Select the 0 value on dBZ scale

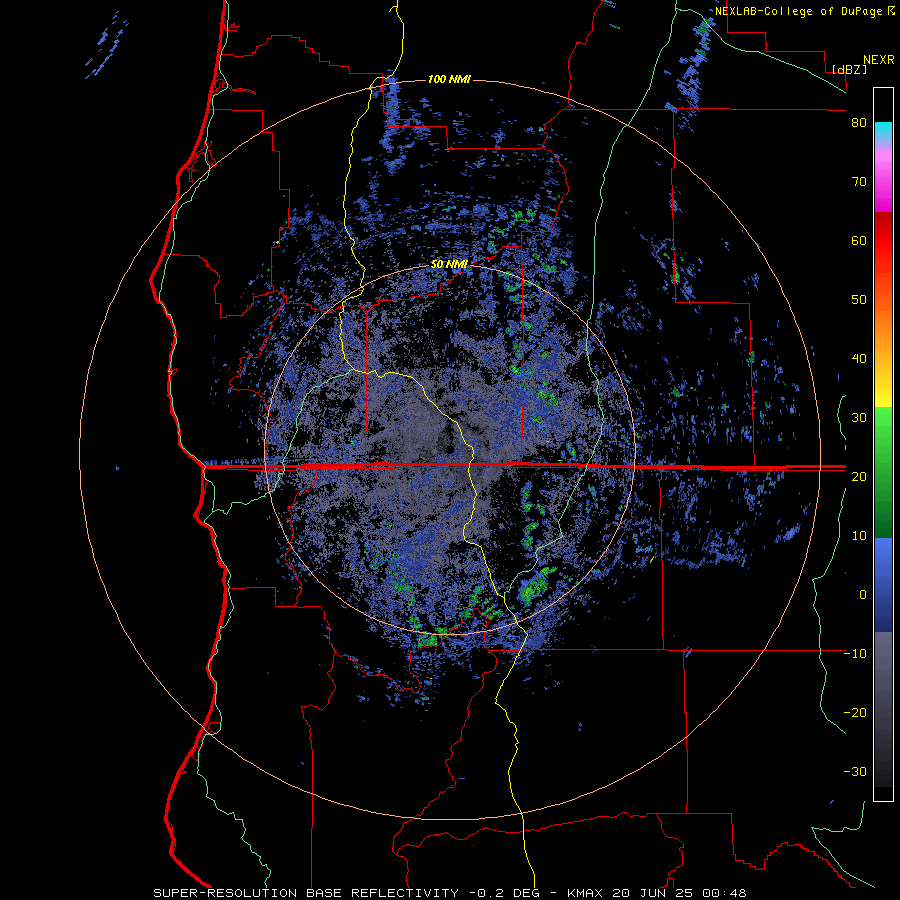coord(863,595)
